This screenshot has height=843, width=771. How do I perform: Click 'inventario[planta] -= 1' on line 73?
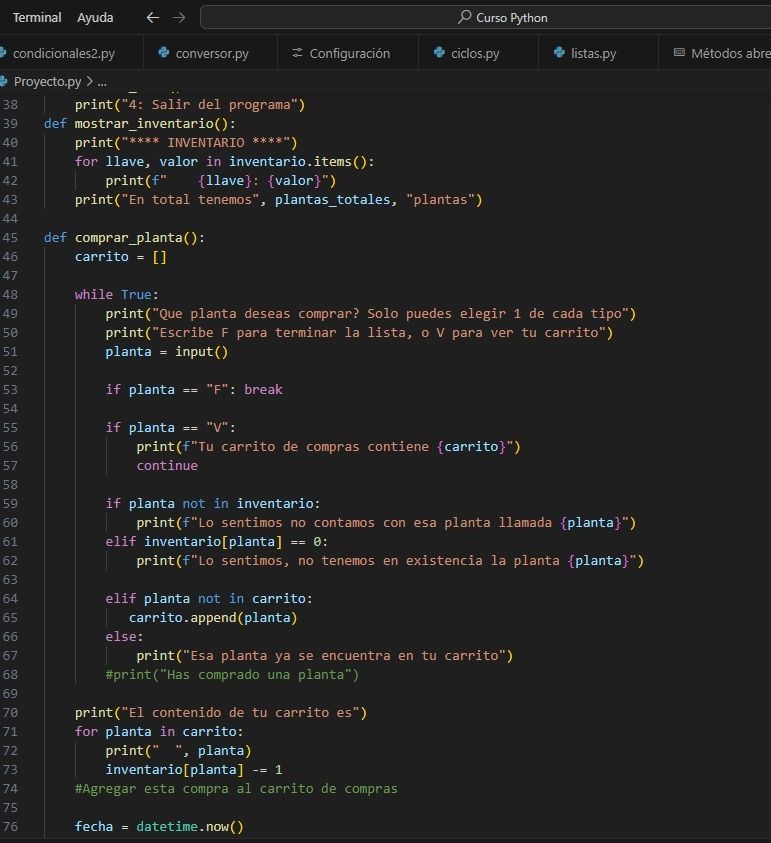(194, 770)
